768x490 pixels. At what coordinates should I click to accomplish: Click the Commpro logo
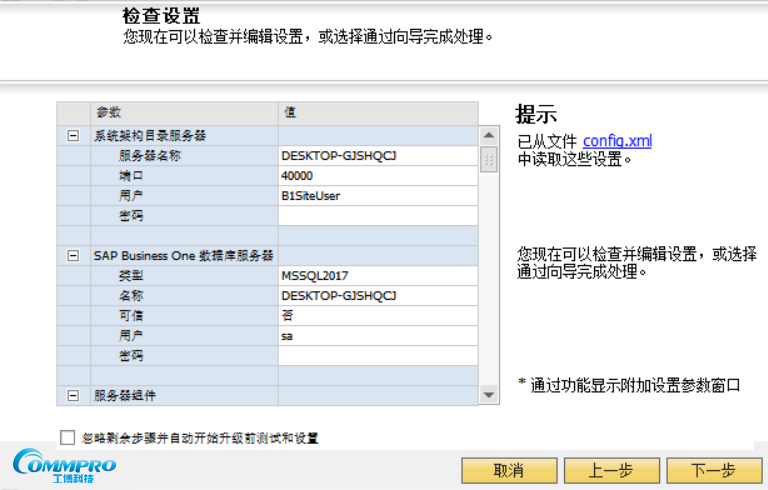tap(64, 466)
